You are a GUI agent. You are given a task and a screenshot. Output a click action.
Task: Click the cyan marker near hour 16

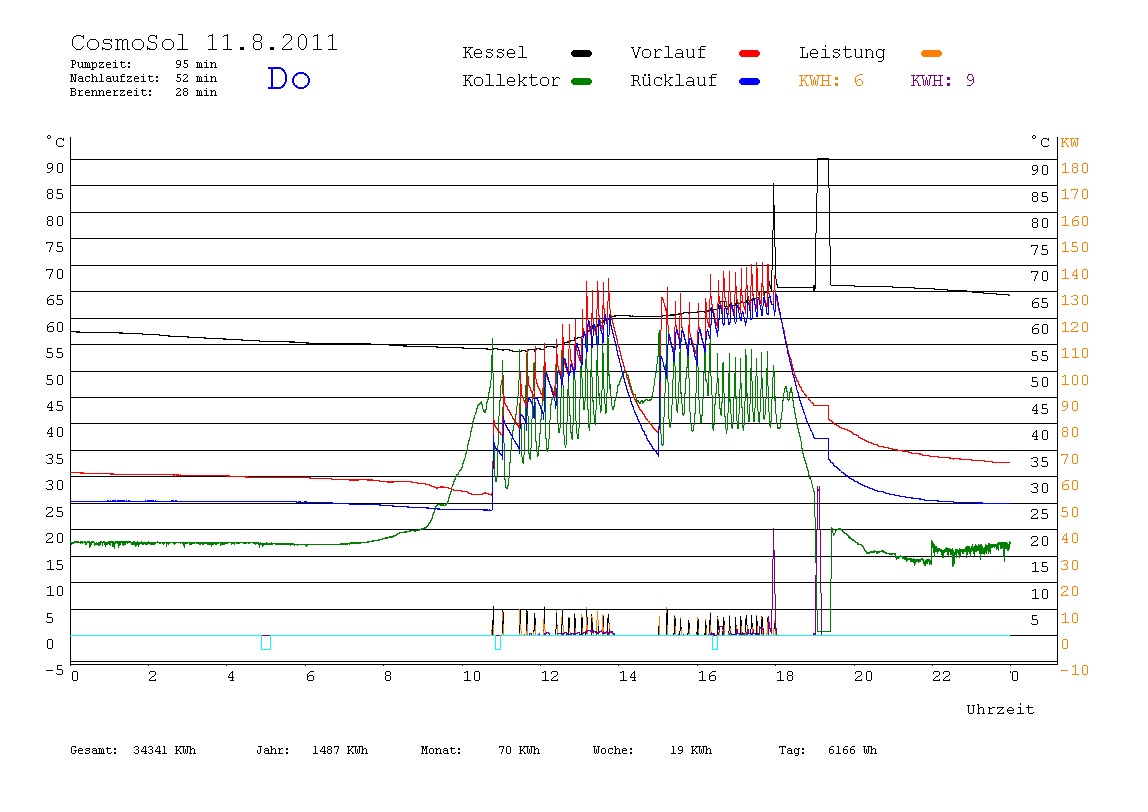(x=715, y=642)
